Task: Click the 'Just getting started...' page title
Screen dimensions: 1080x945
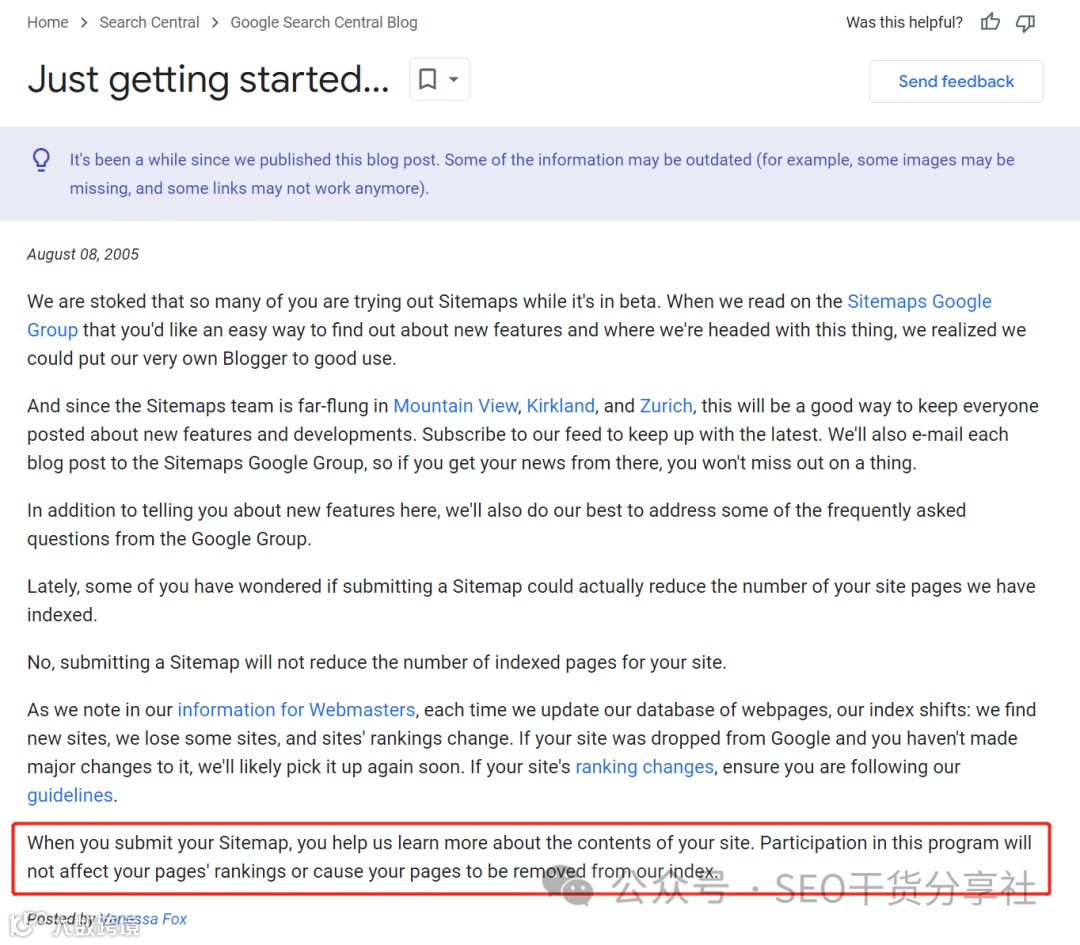Action: click(208, 79)
